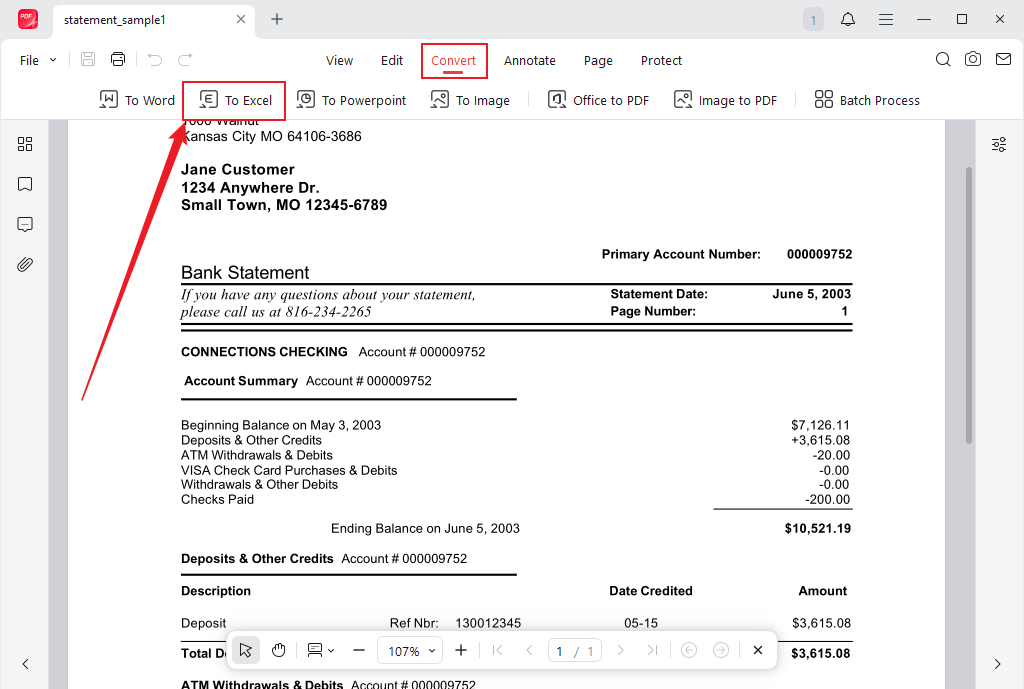Open search with the magnifier icon
Viewport: 1024px width, 689px height.
coord(943,59)
